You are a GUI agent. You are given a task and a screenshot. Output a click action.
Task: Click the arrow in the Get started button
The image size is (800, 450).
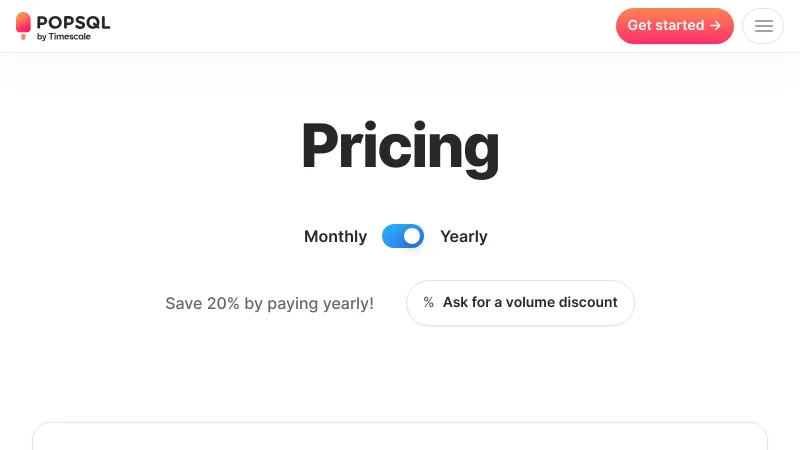(715, 26)
